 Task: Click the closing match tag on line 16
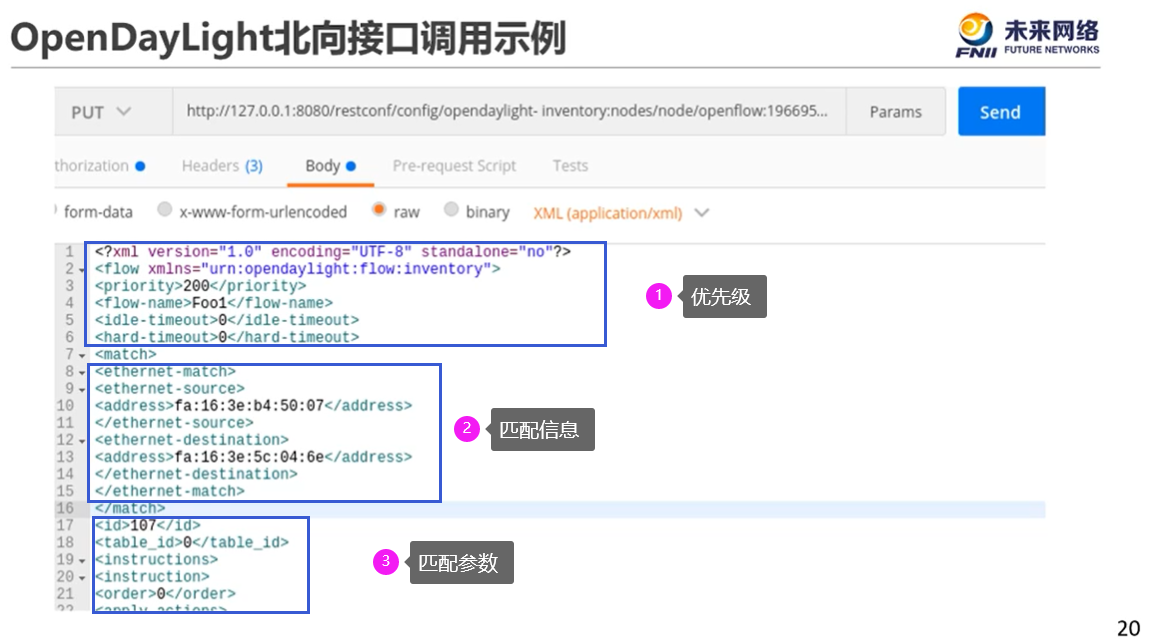[x=130, y=508]
